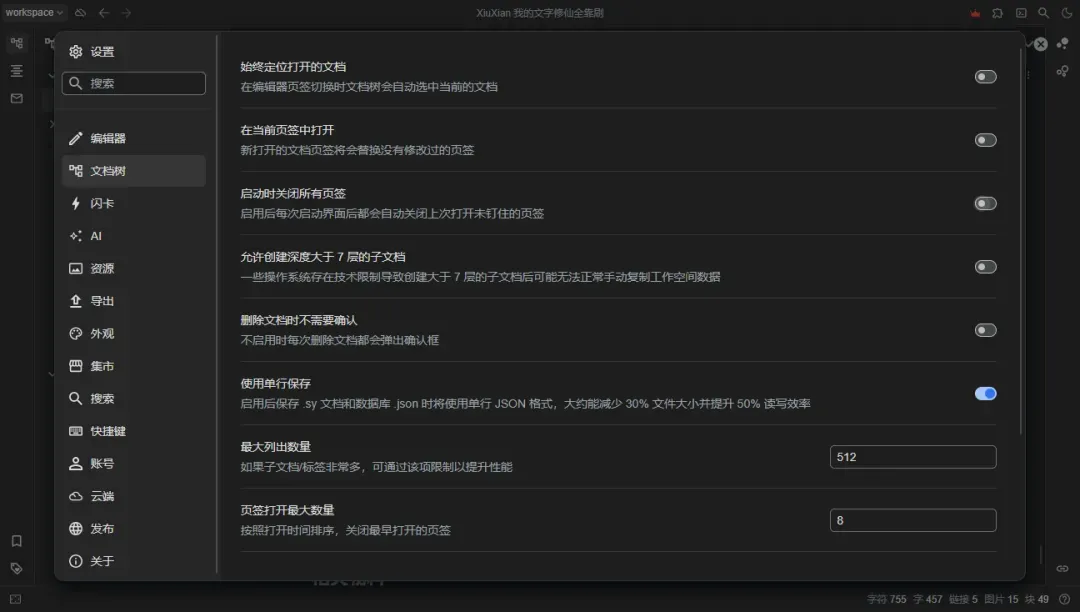Open the 资源 settings section
This screenshot has height=612, width=1080.
[134, 268]
